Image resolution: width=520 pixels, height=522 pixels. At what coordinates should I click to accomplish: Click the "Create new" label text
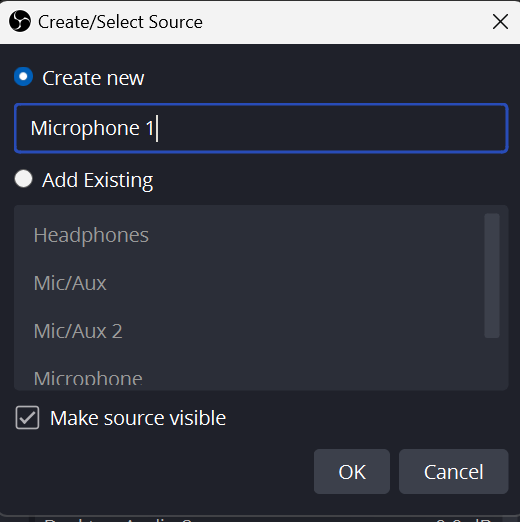(93, 78)
